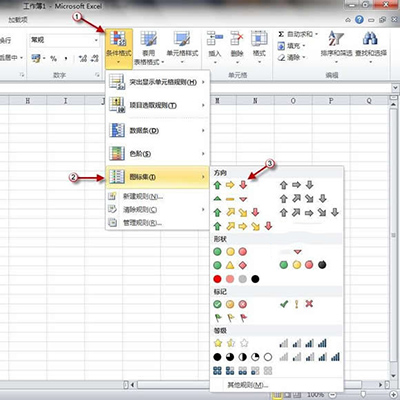Click the 插入 insert cells icon
Viewport: 400px width, 400px height.
215,38
